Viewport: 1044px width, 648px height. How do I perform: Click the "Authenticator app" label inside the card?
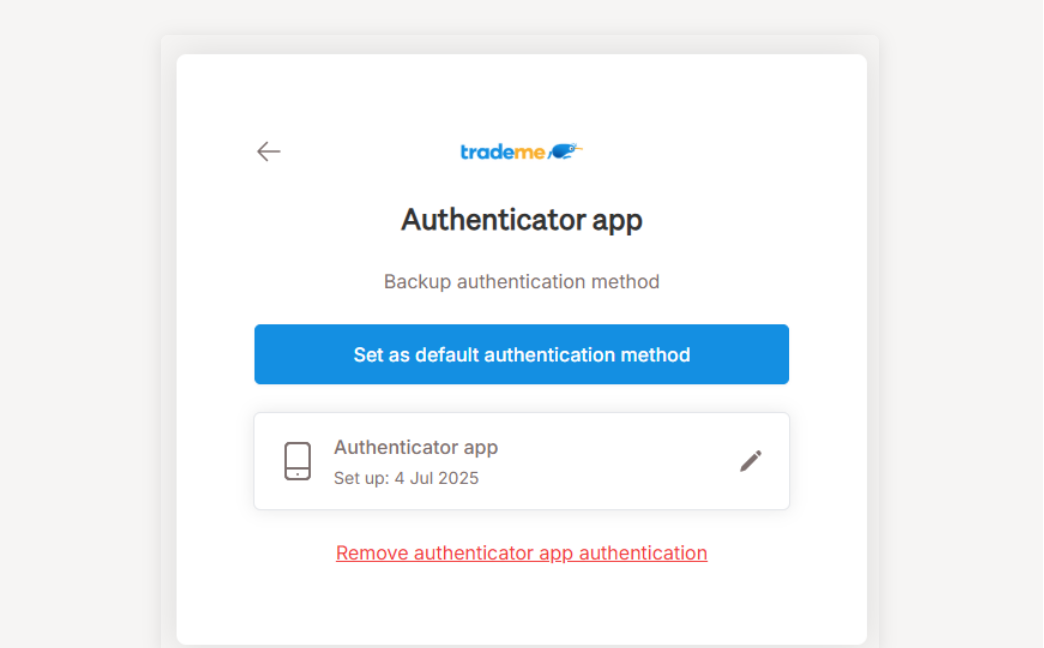coord(416,447)
